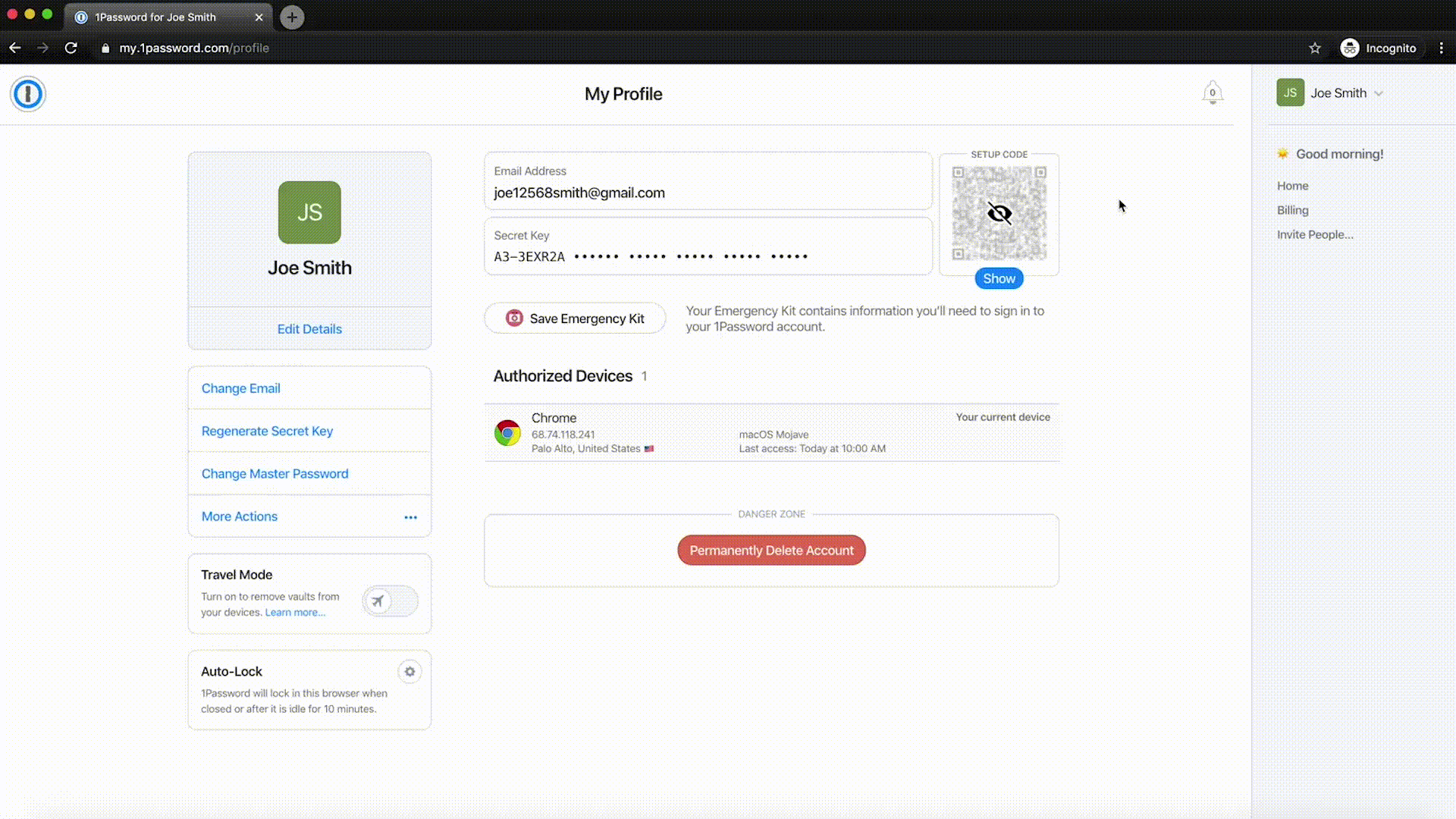The image size is (1456, 819).
Task: Click the JS profile avatar
Action: (309, 212)
